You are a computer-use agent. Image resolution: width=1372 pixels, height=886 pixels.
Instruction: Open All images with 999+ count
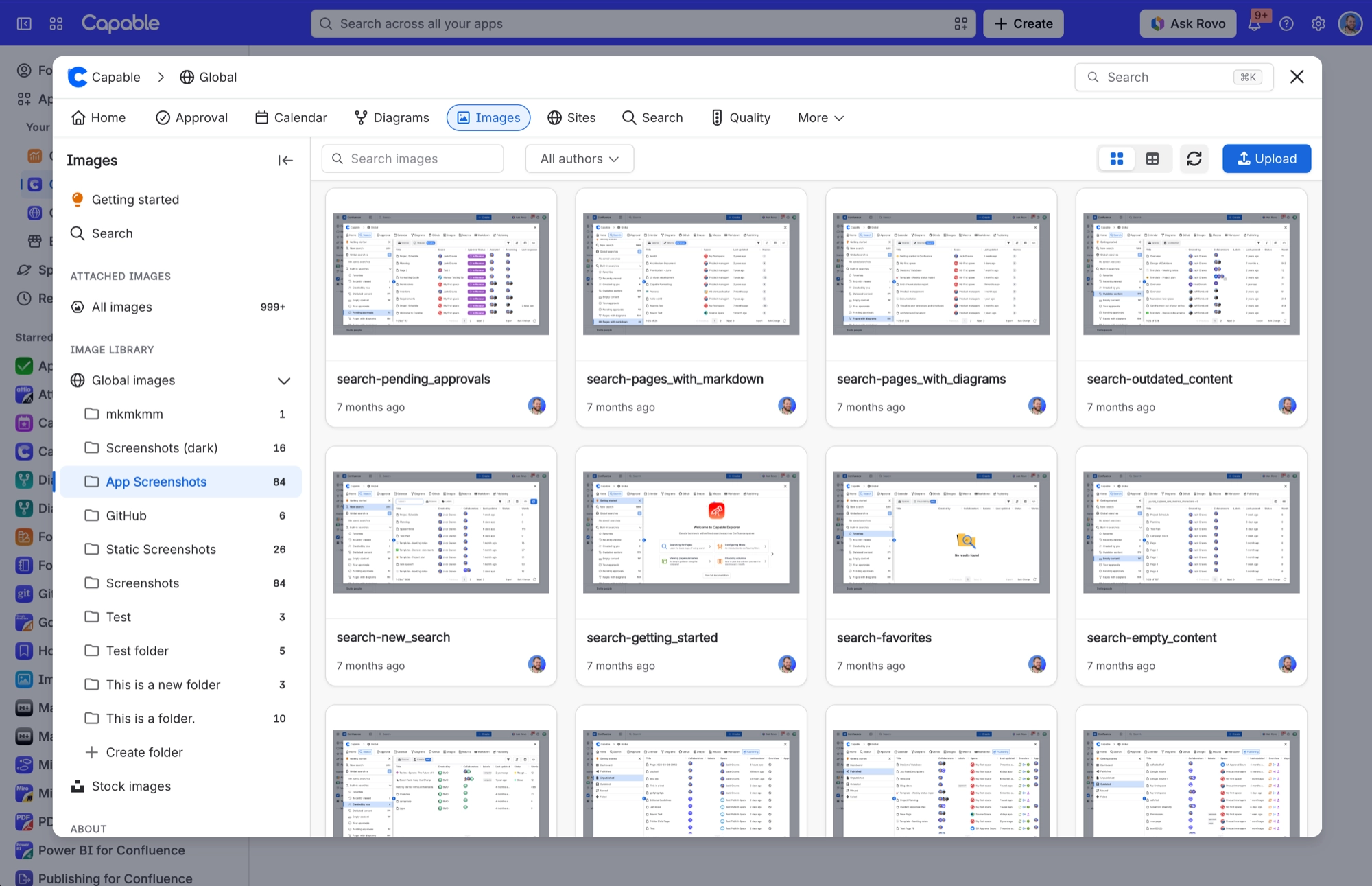[181, 307]
